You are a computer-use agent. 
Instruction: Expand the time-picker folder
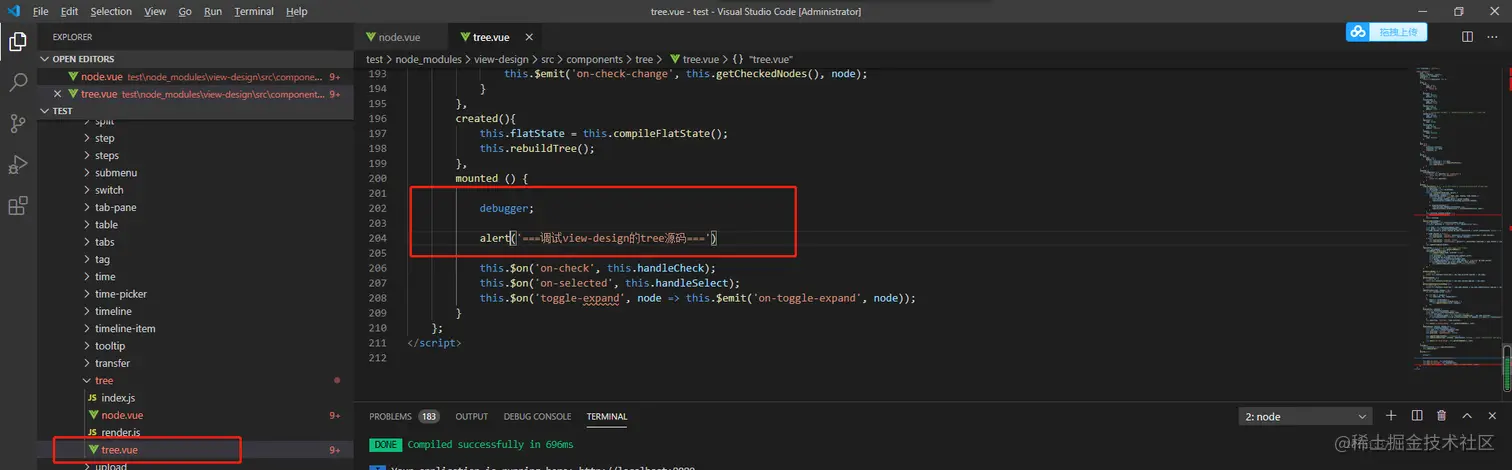[x=121, y=294]
